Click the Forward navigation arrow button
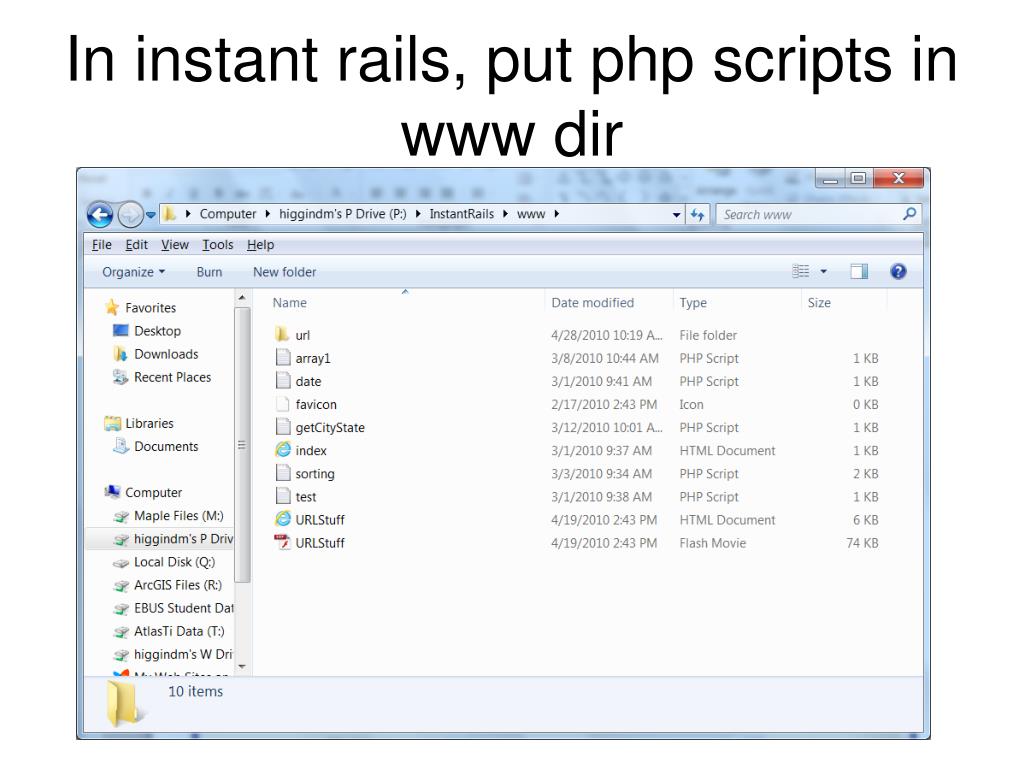Screen dimensions: 1024x768 [131, 214]
